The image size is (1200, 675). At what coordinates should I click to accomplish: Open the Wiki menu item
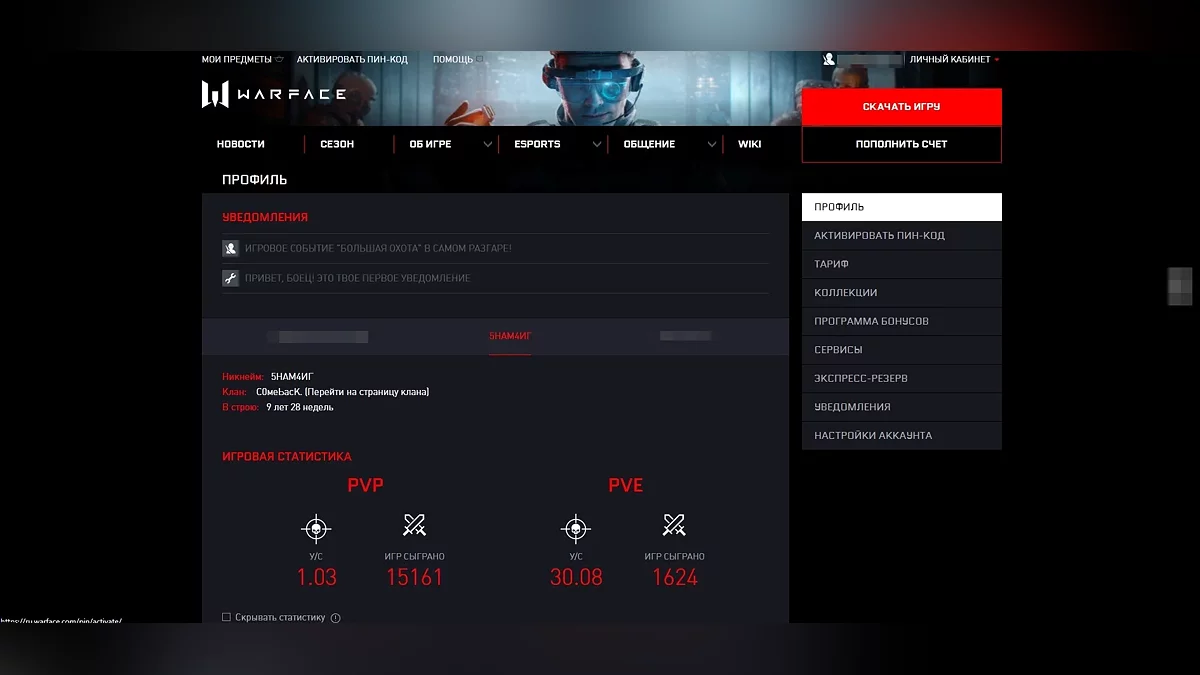pos(750,144)
